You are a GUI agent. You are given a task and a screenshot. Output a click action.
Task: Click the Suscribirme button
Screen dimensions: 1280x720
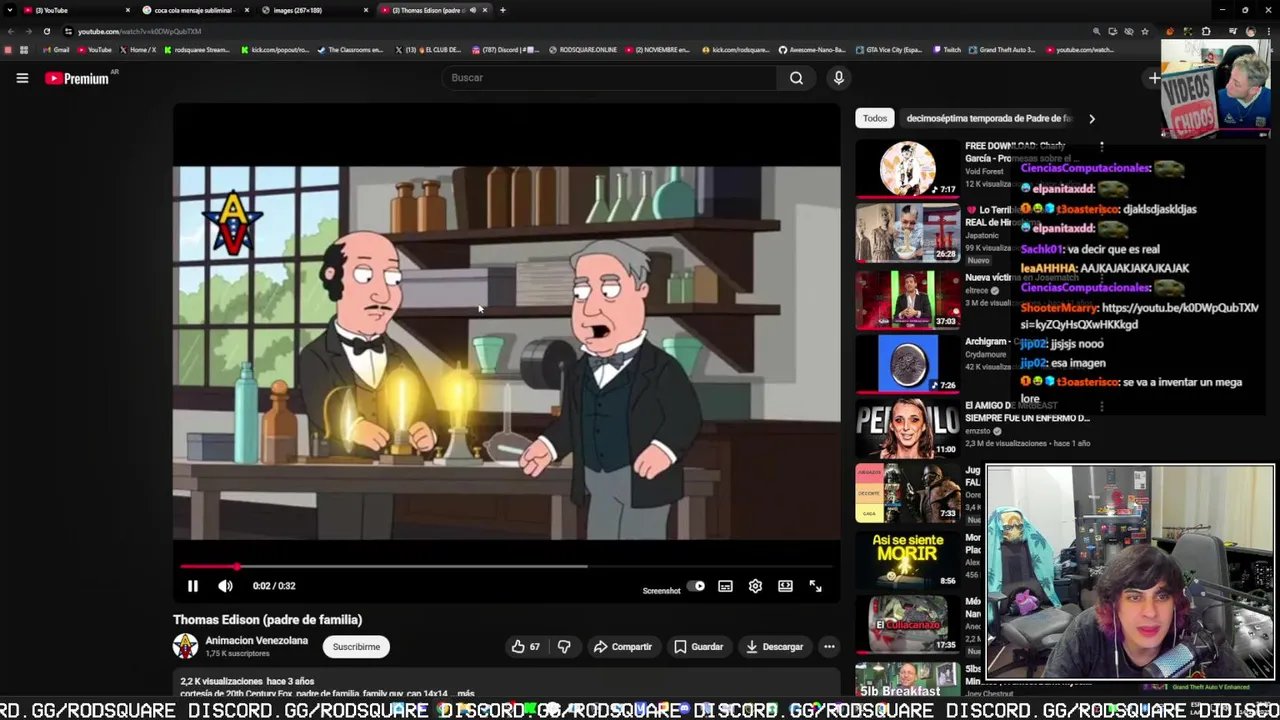coord(356,647)
